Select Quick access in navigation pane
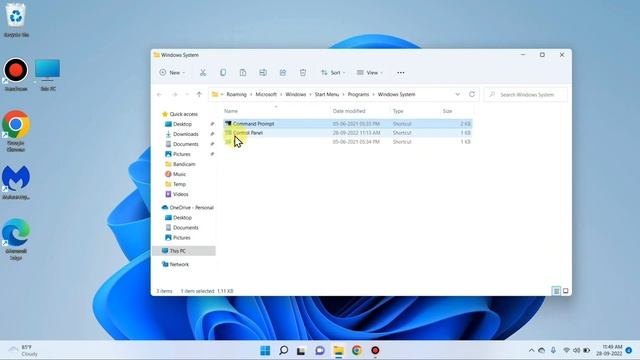 click(x=180, y=114)
